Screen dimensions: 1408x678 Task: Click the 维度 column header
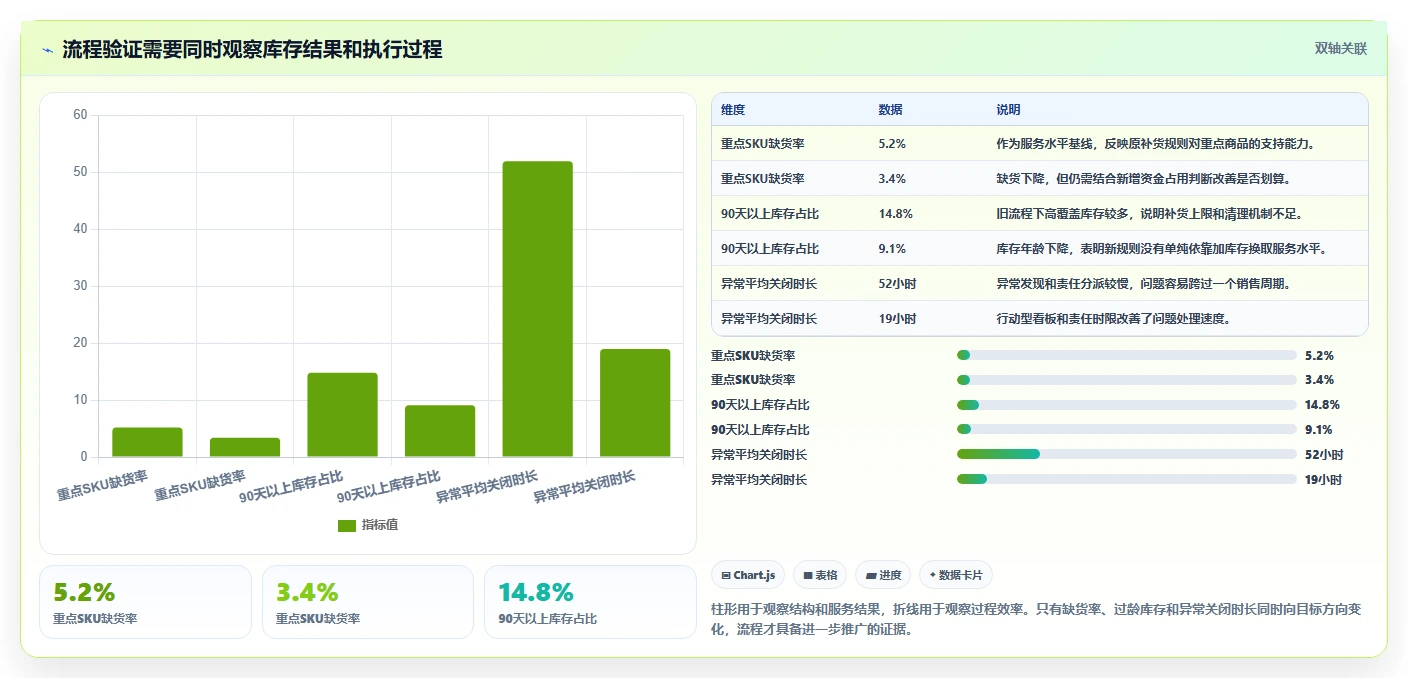[733, 110]
